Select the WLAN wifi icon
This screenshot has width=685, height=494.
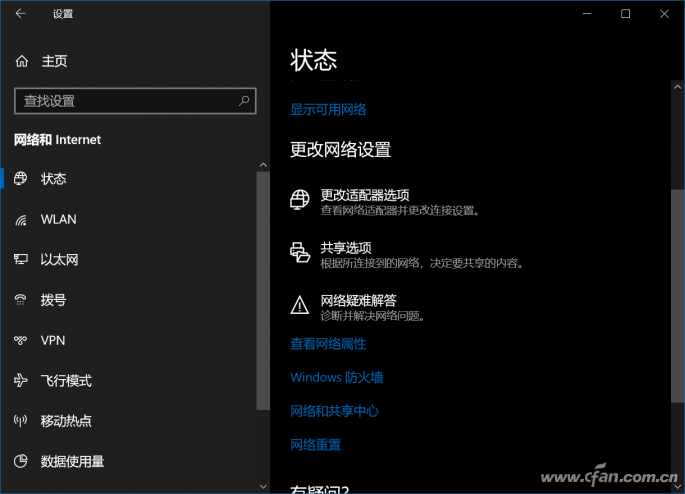pos(21,219)
